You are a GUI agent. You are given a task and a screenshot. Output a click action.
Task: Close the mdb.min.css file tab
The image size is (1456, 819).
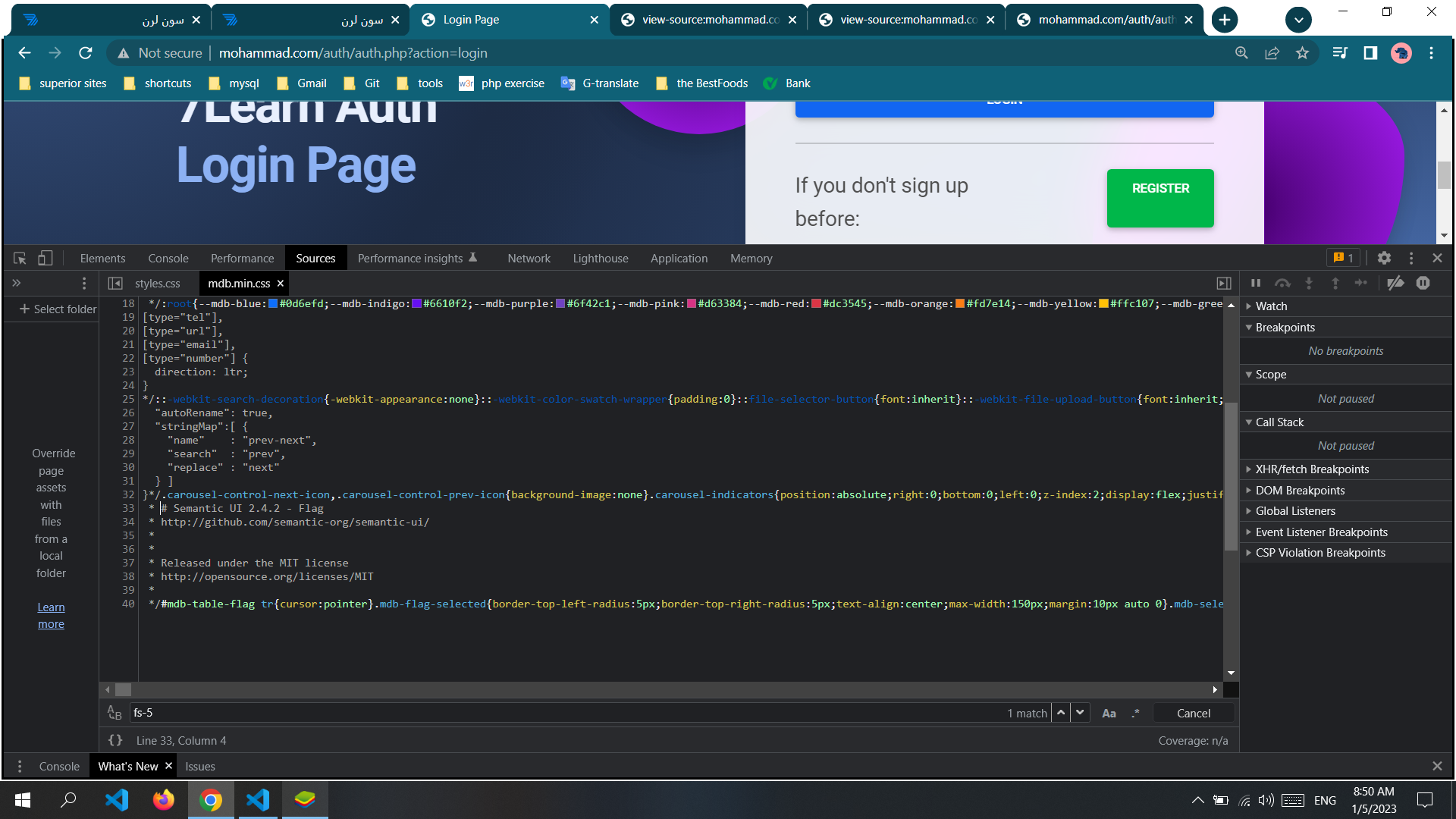[x=281, y=284]
